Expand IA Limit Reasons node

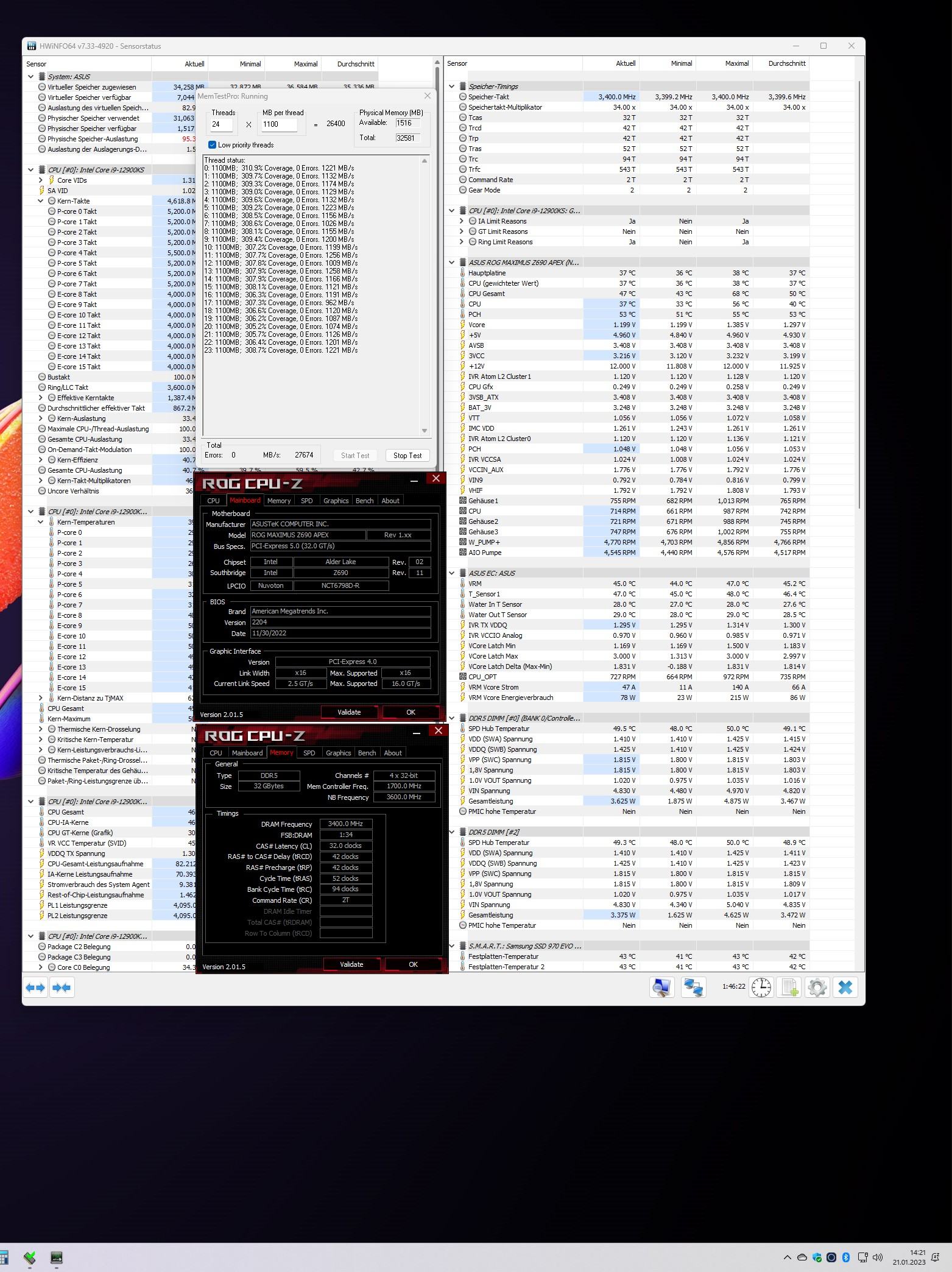[461, 221]
